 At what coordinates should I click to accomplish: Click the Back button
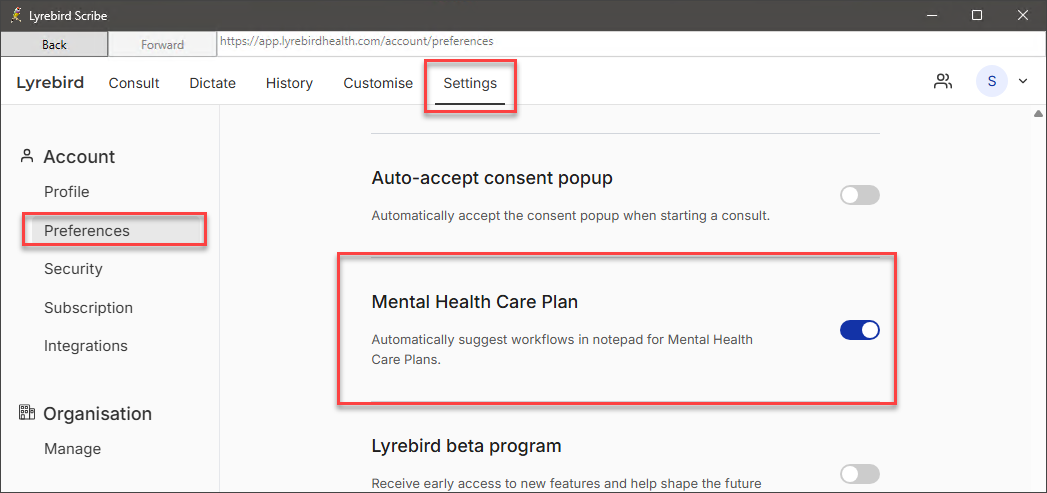click(54, 45)
